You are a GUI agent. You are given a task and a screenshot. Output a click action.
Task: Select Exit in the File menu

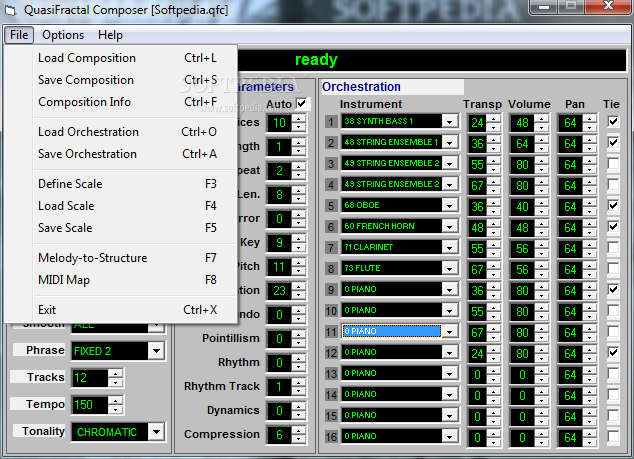tap(127, 310)
